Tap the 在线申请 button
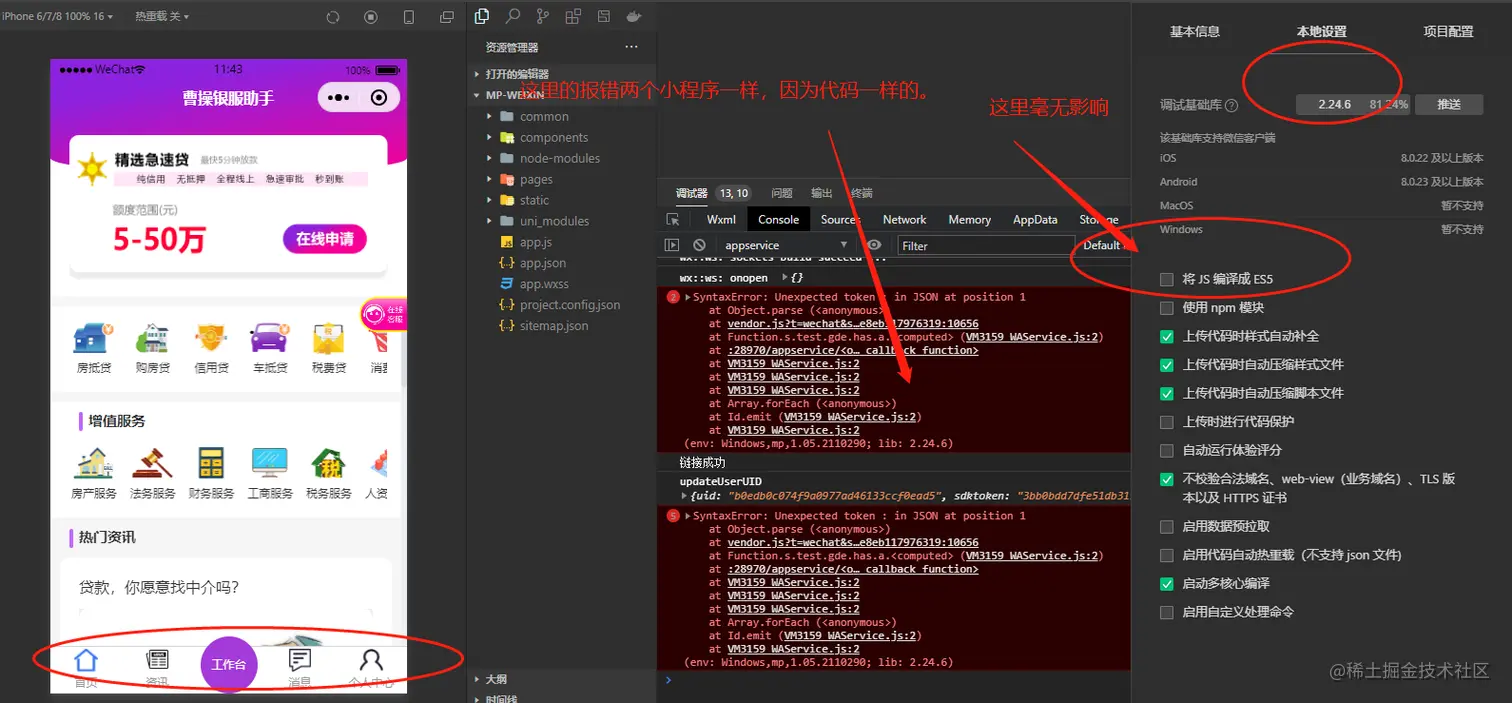The image size is (1512, 703). (325, 239)
